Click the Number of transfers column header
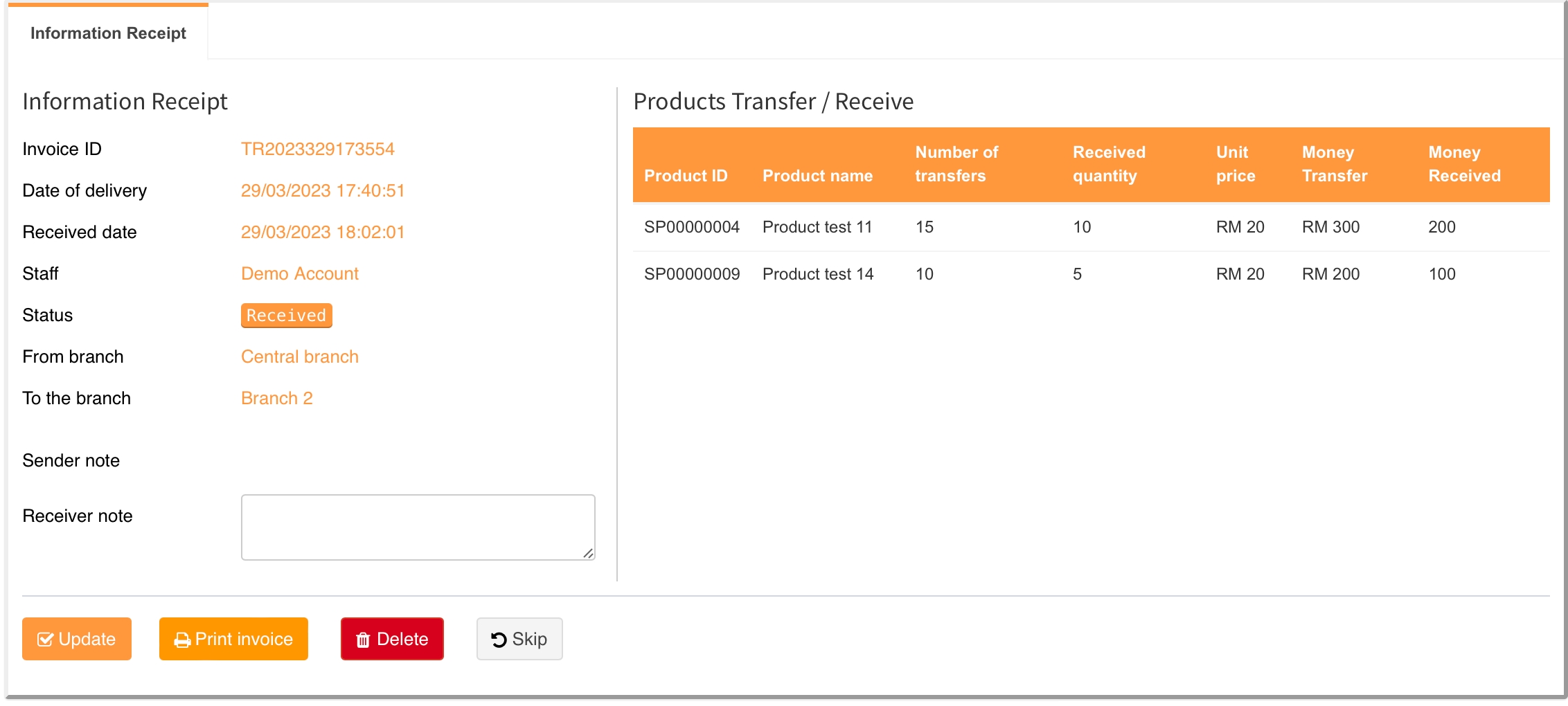This screenshot has height=706, width=1568. [x=956, y=164]
